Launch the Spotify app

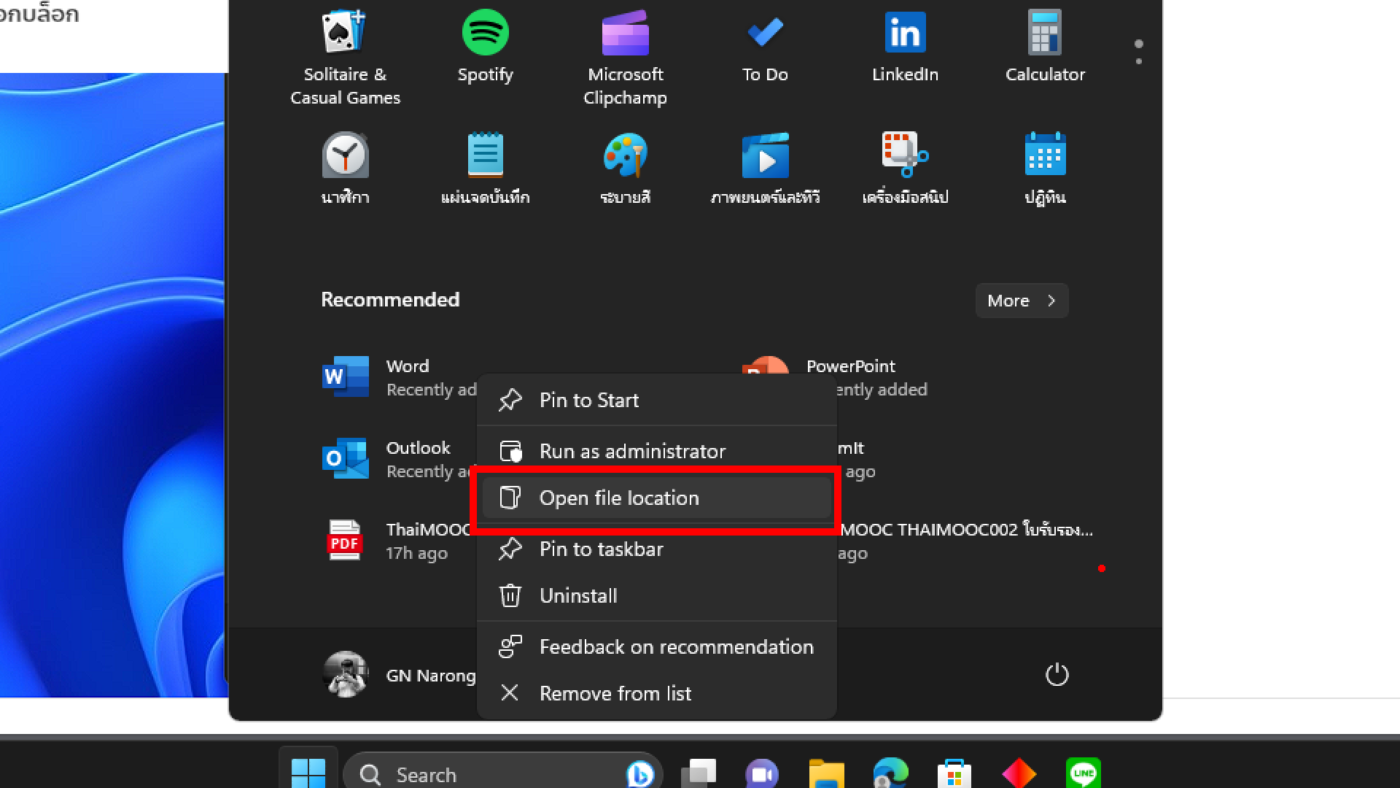485,47
